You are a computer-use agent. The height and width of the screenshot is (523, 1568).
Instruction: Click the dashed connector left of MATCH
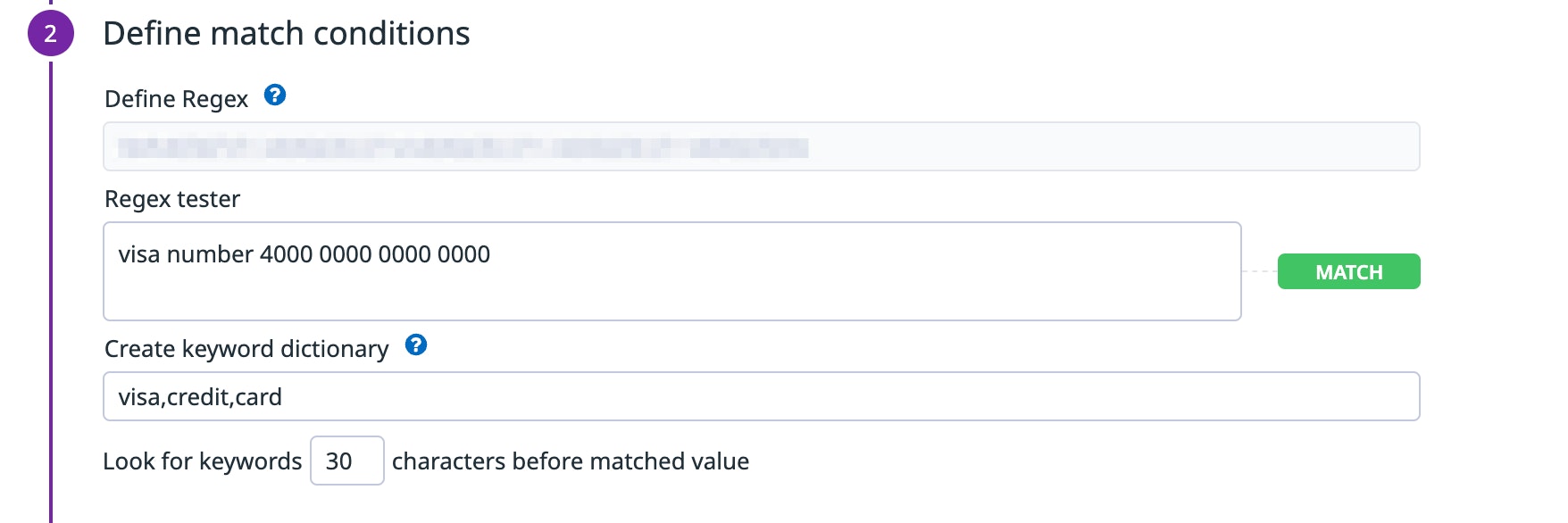tap(1259, 271)
